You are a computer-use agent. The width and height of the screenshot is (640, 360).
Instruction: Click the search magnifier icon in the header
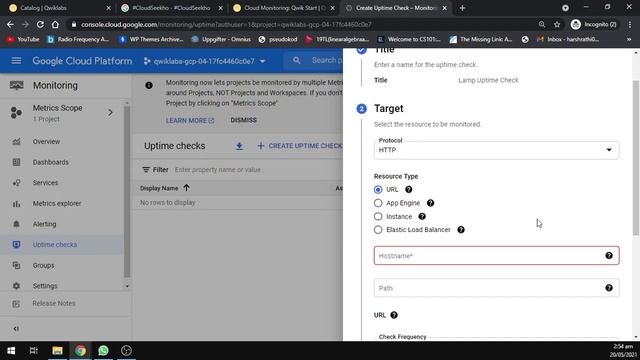click(297, 60)
